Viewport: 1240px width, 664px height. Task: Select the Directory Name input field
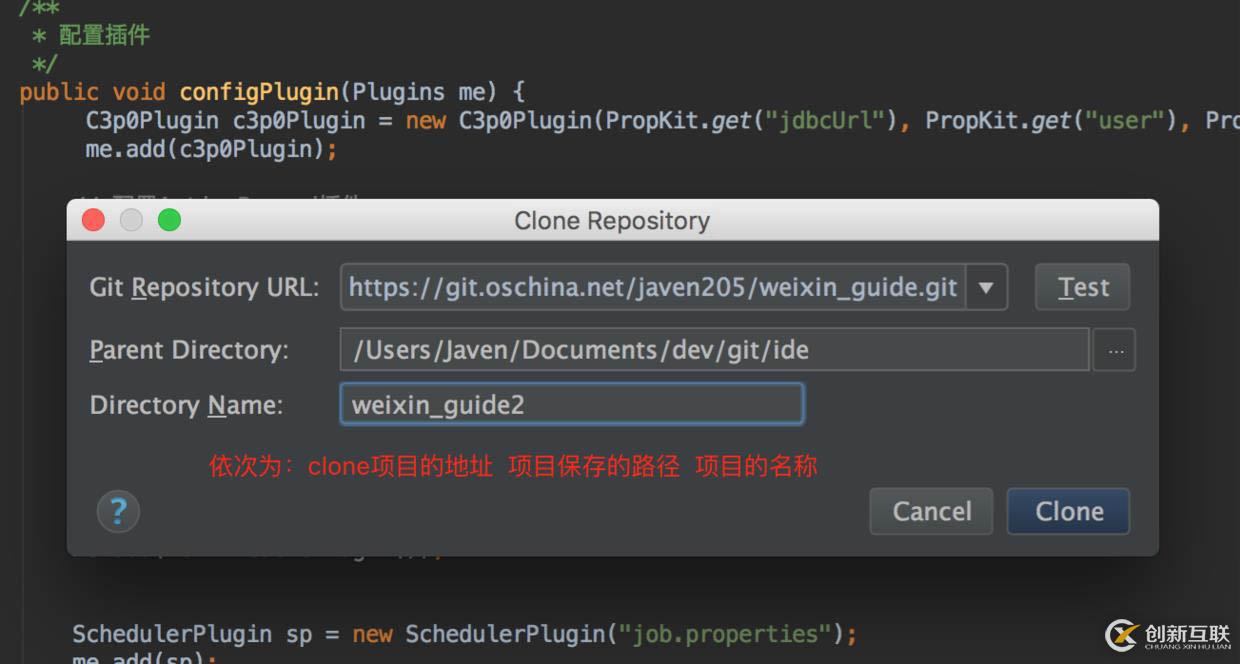coord(571,405)
